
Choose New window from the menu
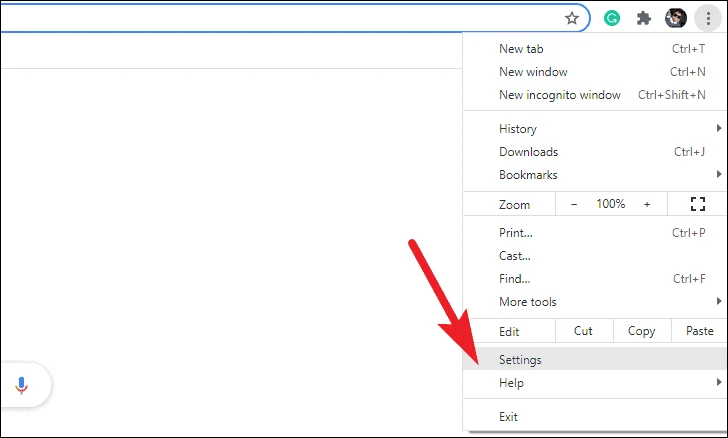coord(595,72)
